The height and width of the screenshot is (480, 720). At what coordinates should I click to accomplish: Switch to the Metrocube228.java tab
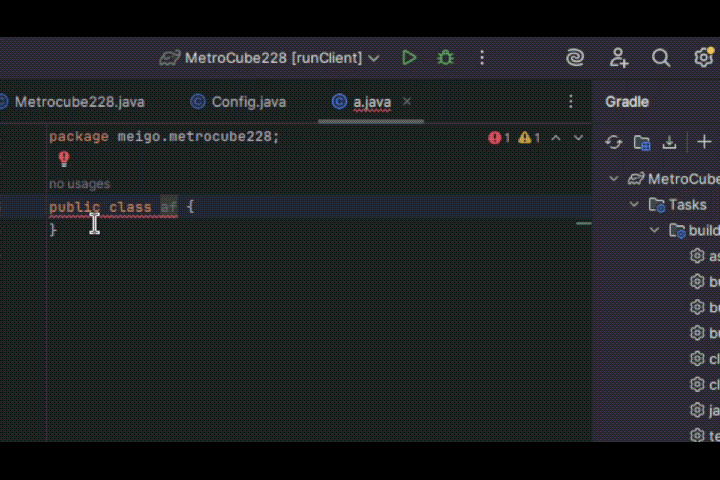tap(70, 102)
